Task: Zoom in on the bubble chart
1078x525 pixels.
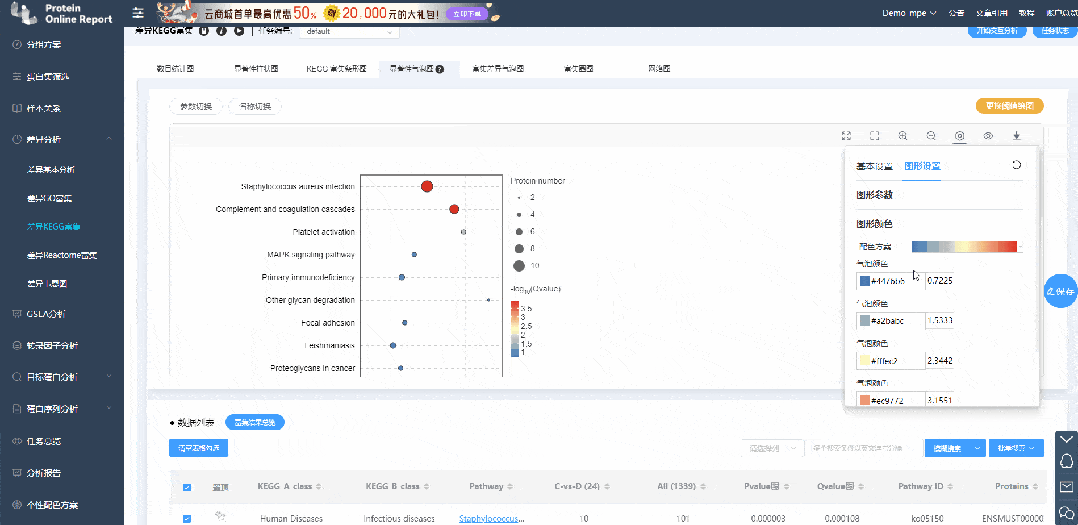Action: click(x=902, y=135)
